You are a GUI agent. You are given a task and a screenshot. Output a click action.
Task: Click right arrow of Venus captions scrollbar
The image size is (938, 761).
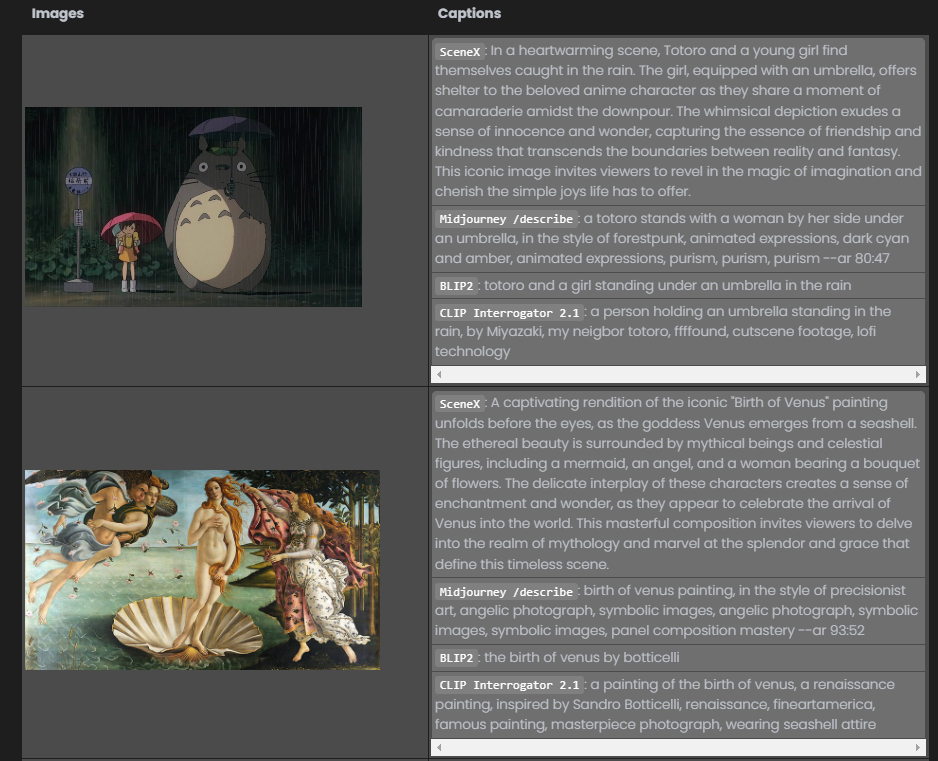(918, 747)
